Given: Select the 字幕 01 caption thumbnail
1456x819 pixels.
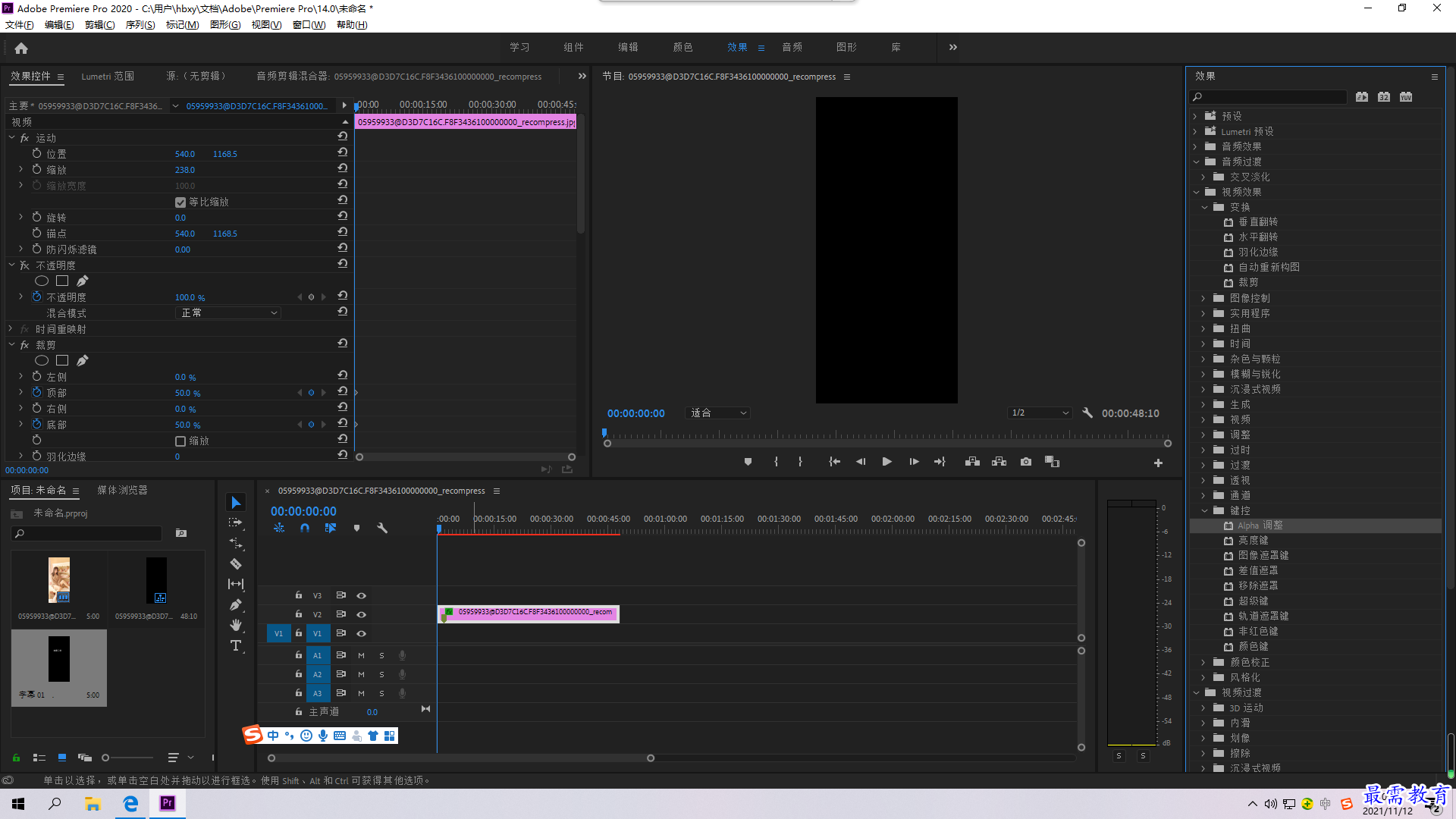Looking at the screenshot, I should [x=59, y=668].
